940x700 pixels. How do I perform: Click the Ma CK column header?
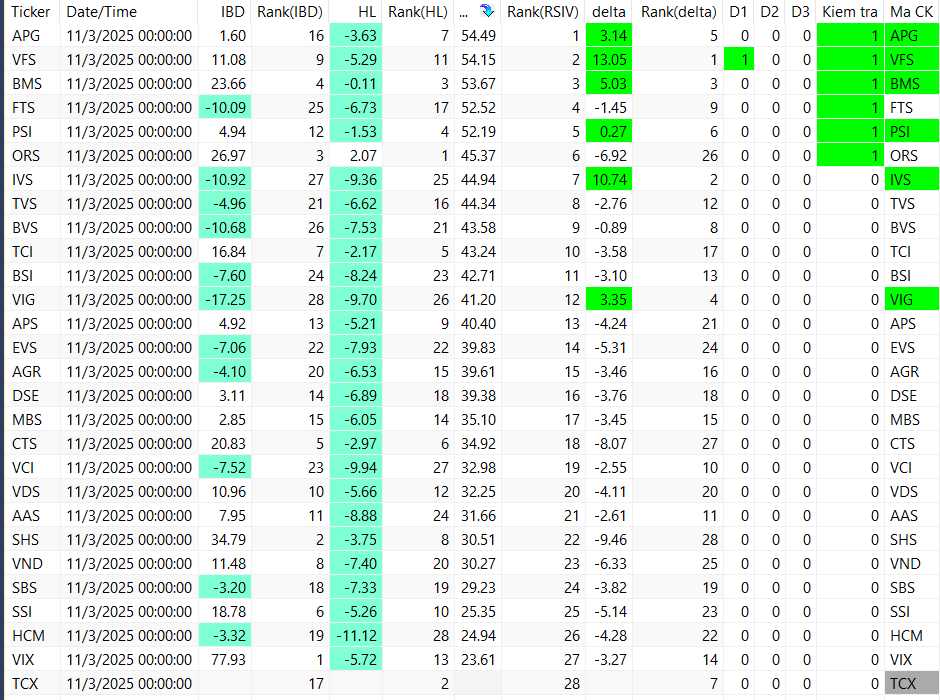pos(911,11)
